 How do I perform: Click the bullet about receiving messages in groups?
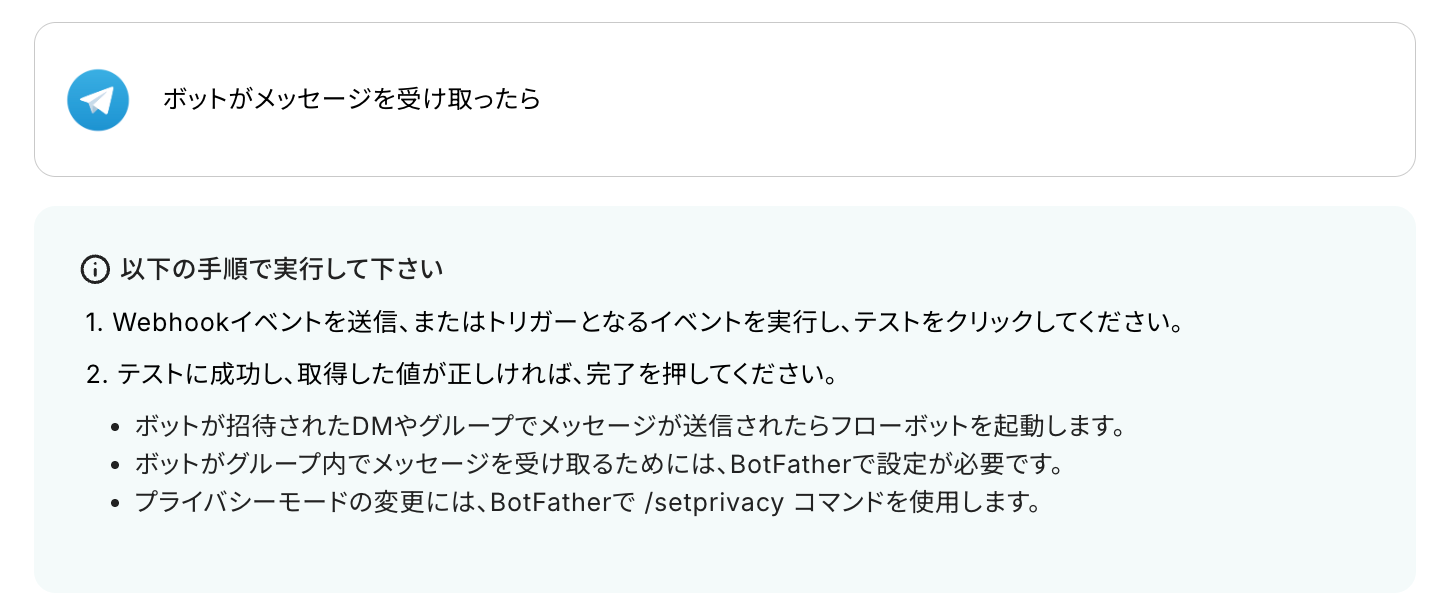[x=597, y=465]
